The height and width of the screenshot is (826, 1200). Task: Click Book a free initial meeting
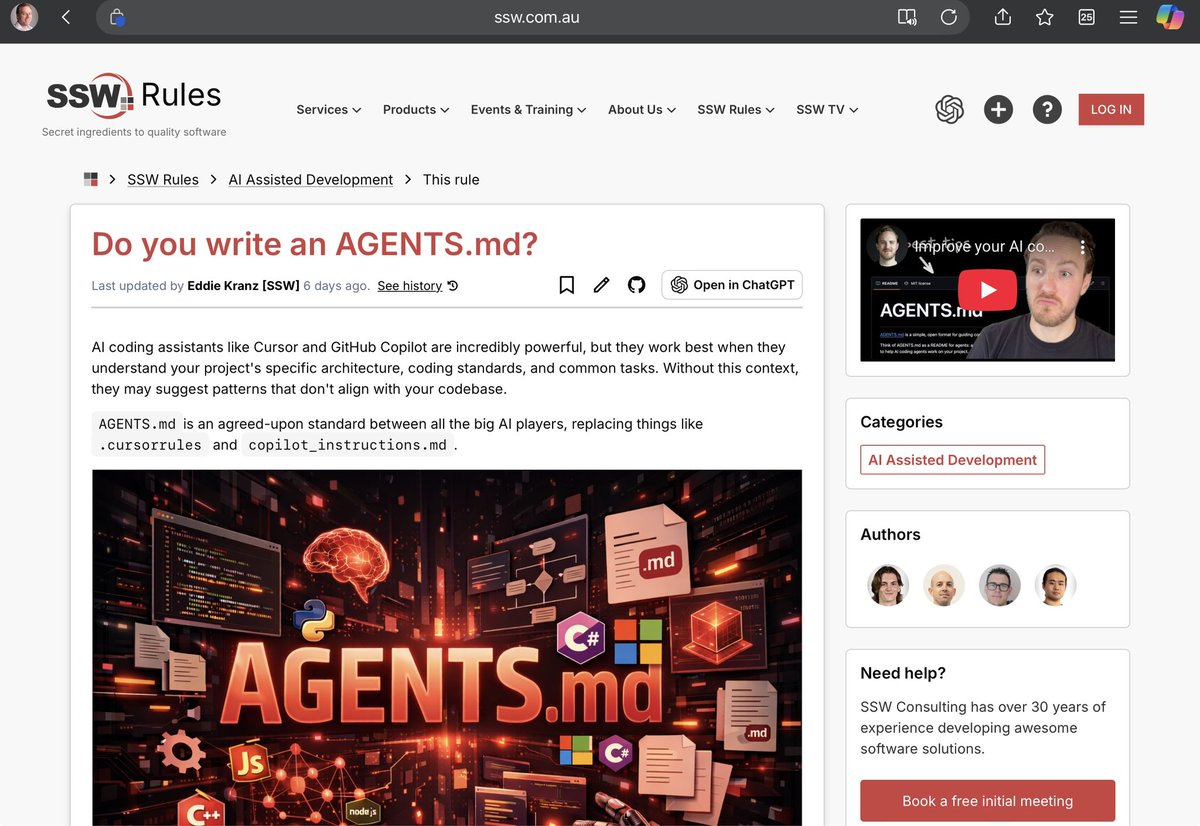coord(987,801)
